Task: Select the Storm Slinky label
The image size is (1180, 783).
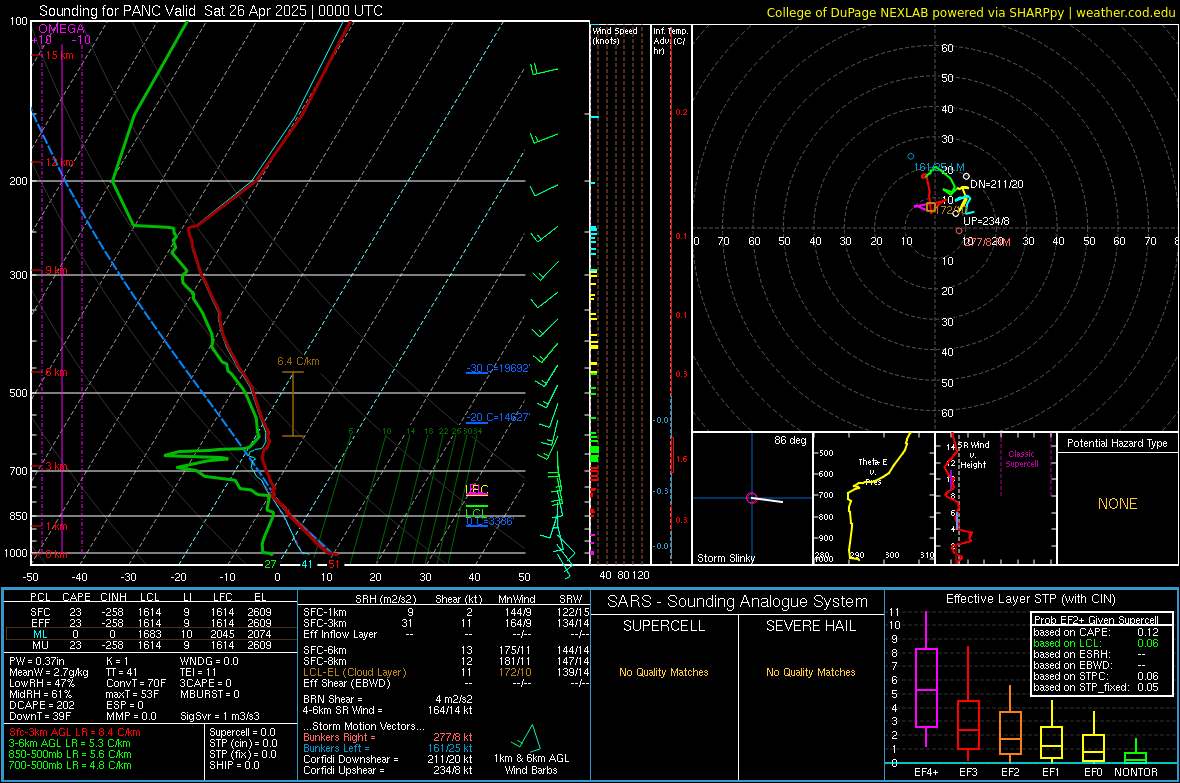Action: pyautogui.click(x=725, y=558)
